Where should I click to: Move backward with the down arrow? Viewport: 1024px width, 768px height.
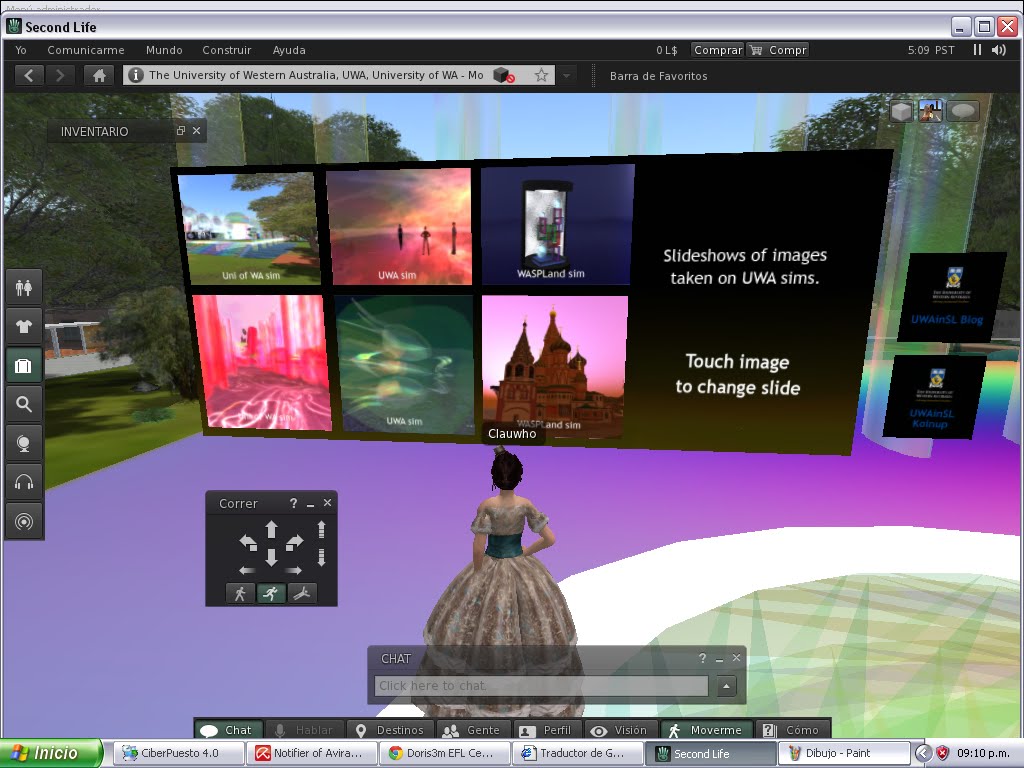[x=271, y=557]
